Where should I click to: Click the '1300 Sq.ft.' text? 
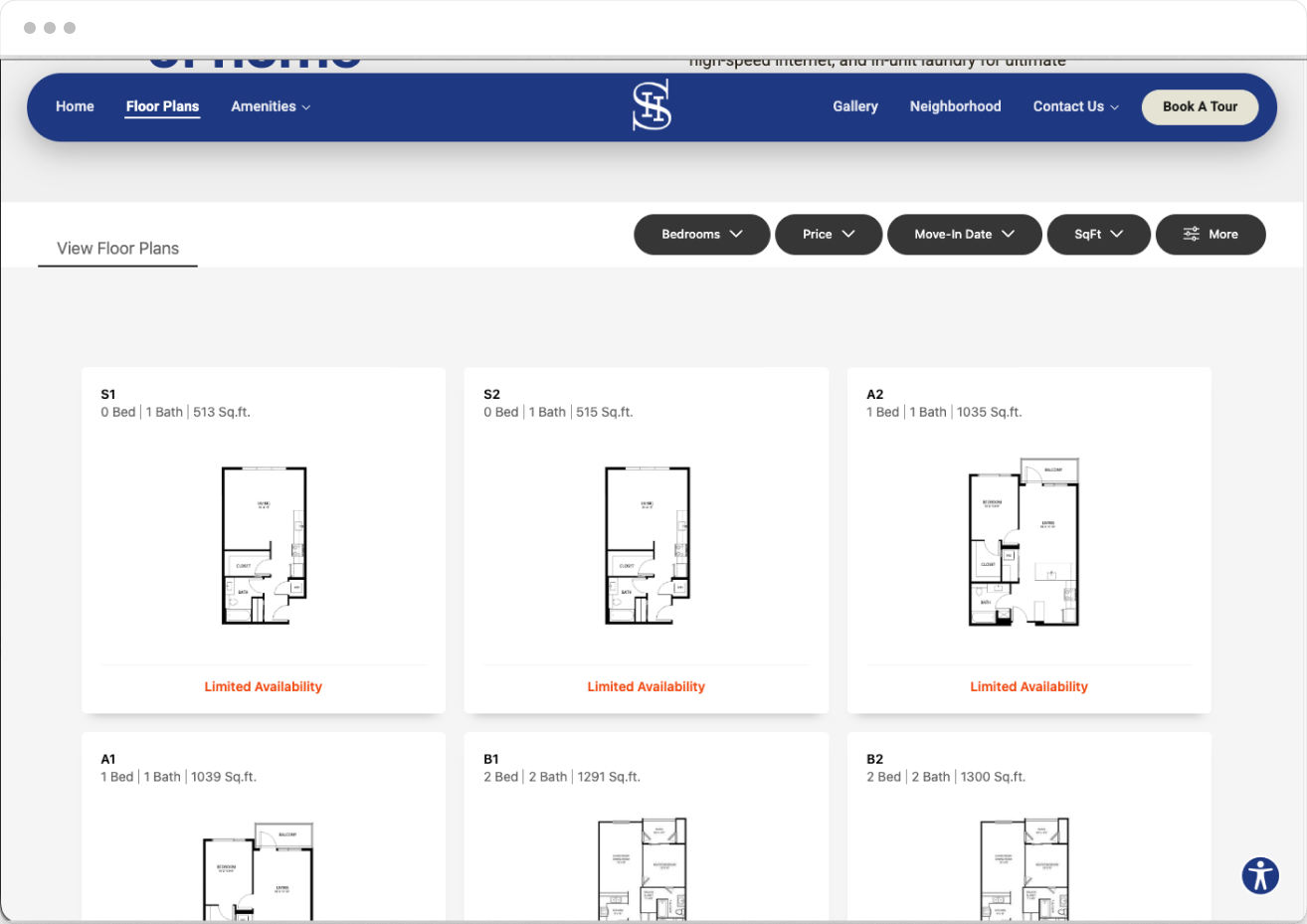pyautogui.click(x=993, y=778)
